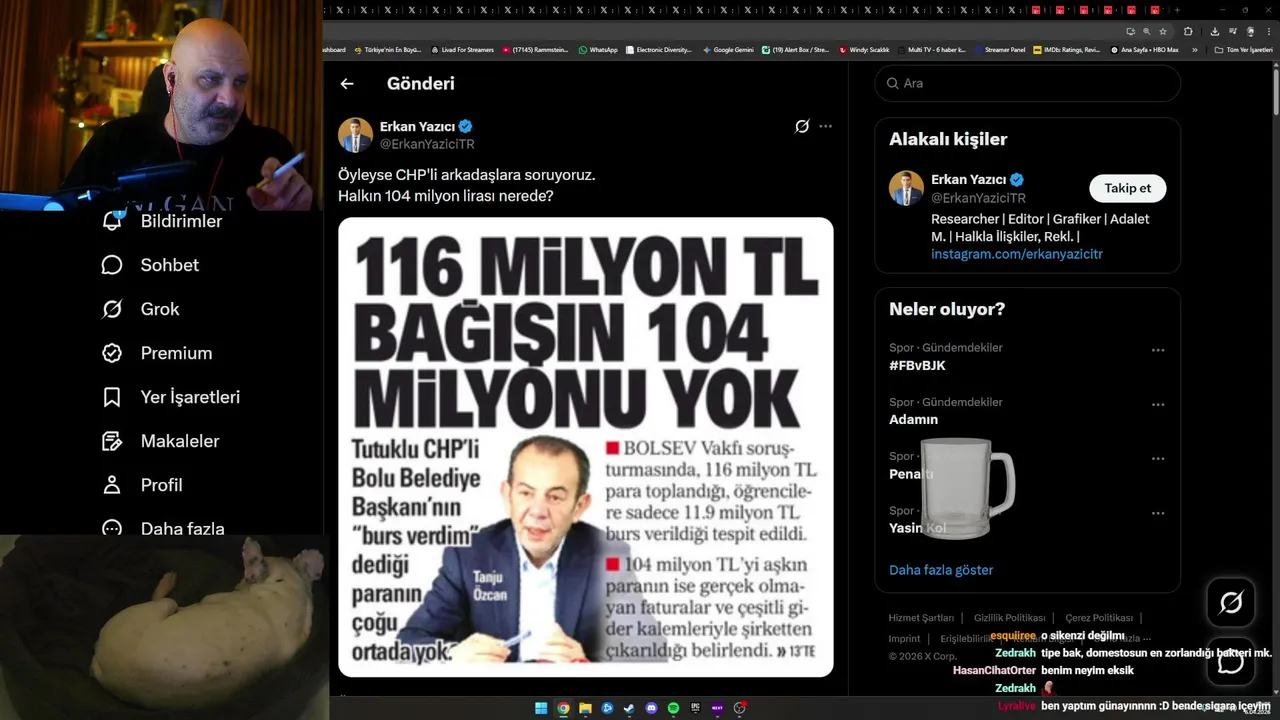Click the Yer İşaretleri bookmark icon
Viewport: 1280px width, 720px height.
[112, 397]
